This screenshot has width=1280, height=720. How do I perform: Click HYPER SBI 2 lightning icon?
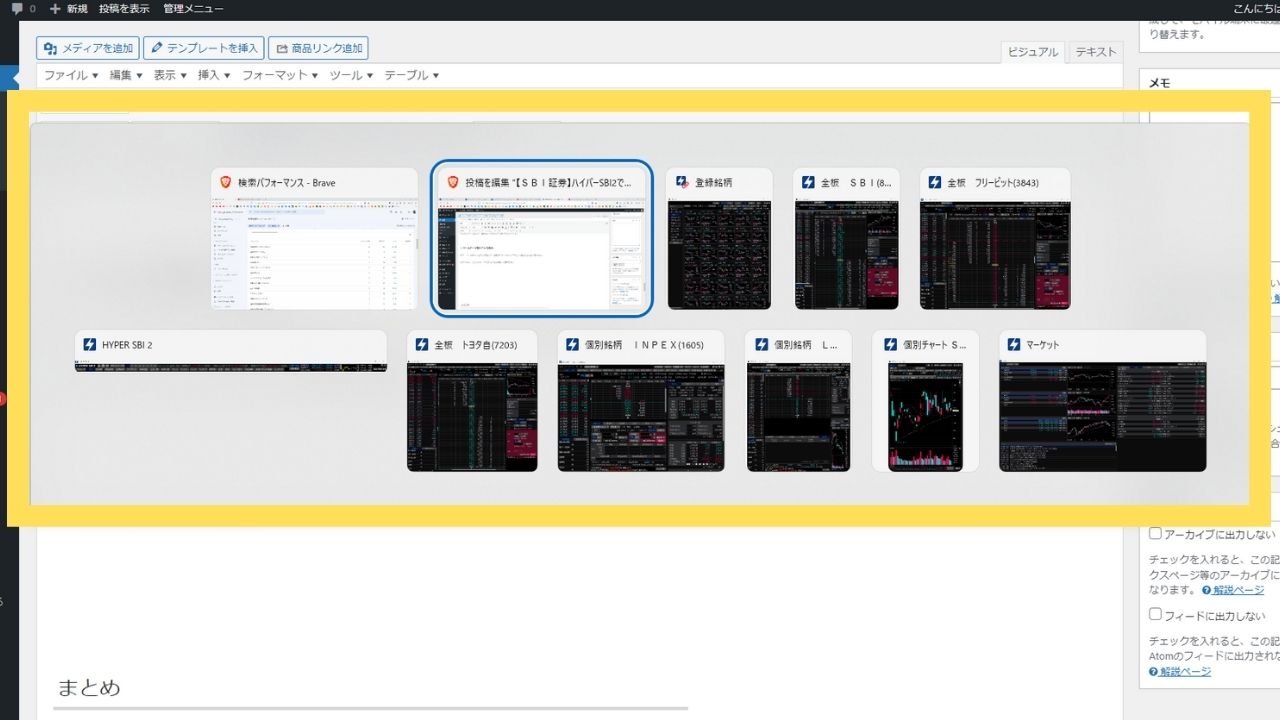89,345
